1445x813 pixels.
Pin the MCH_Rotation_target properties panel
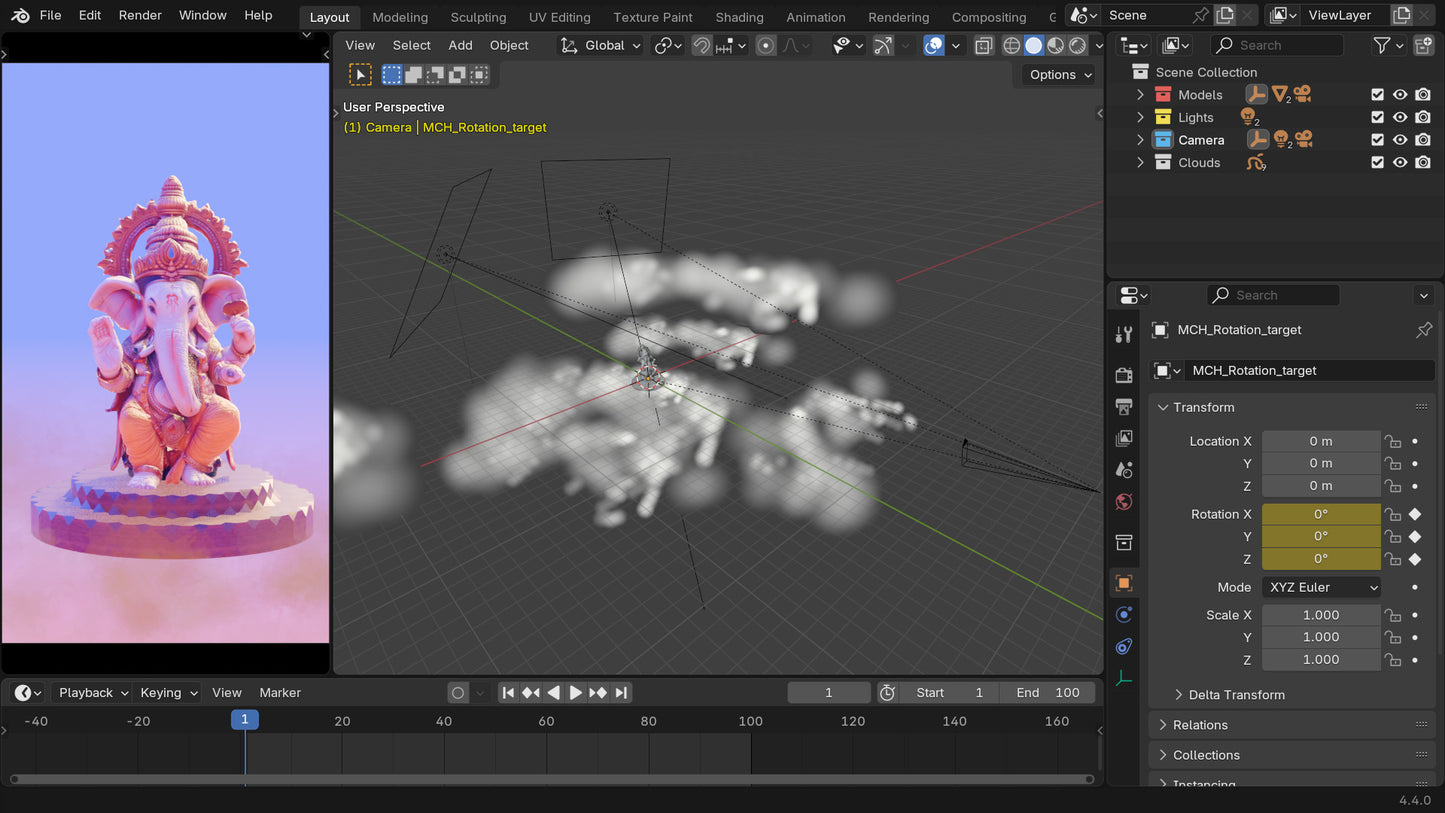pyautogui.click(x=1424, y=330)
